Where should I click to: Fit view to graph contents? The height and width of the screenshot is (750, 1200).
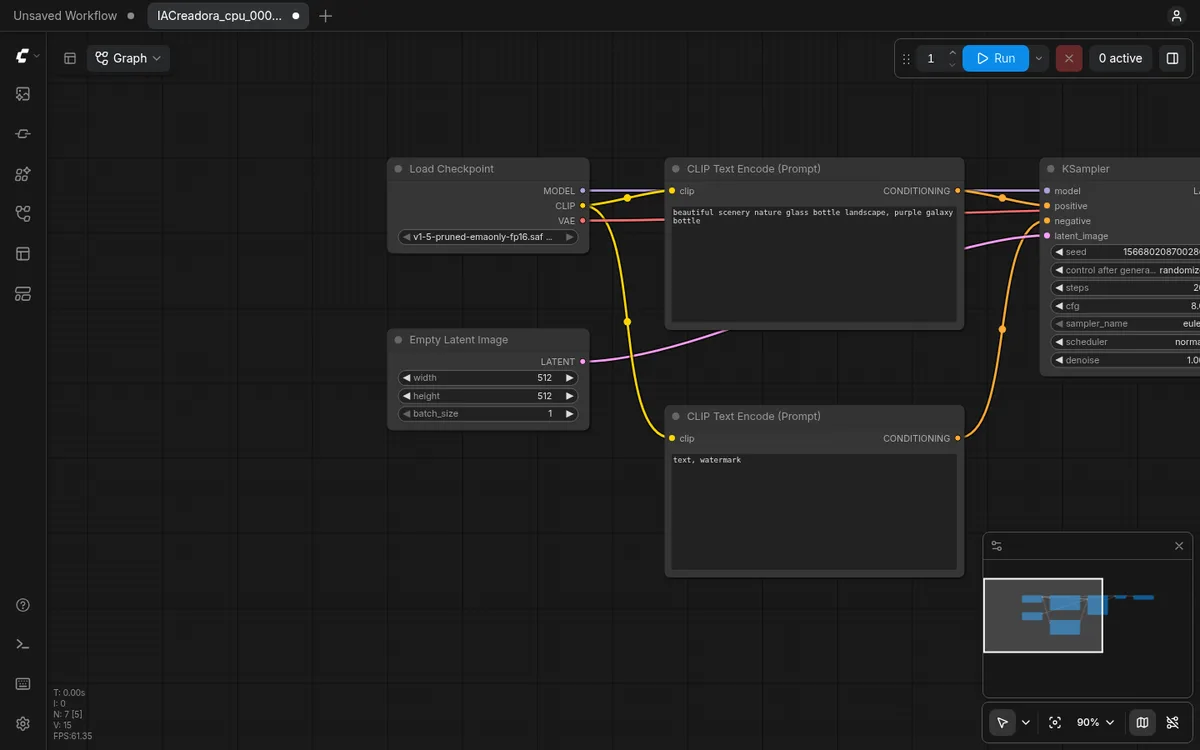pyautogui.click(x=1055, y=722)
